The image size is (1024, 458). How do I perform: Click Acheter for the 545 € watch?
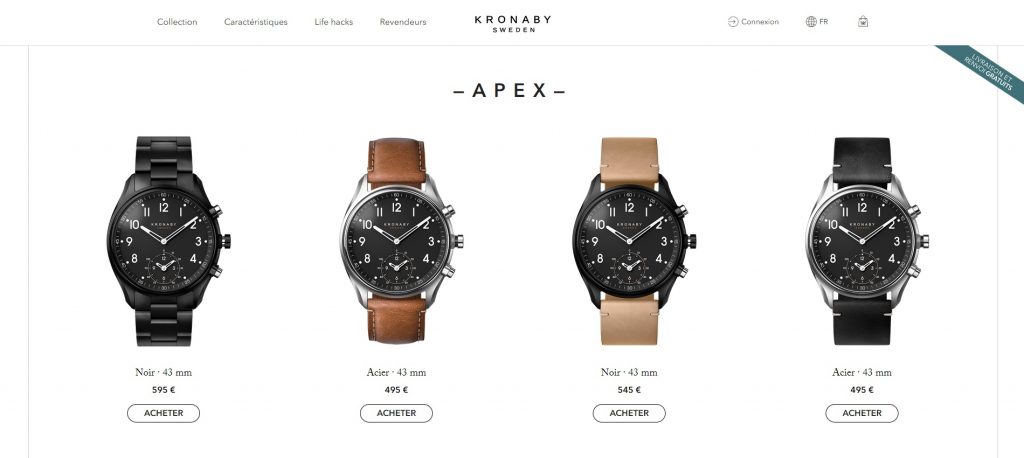click(629, 413)
